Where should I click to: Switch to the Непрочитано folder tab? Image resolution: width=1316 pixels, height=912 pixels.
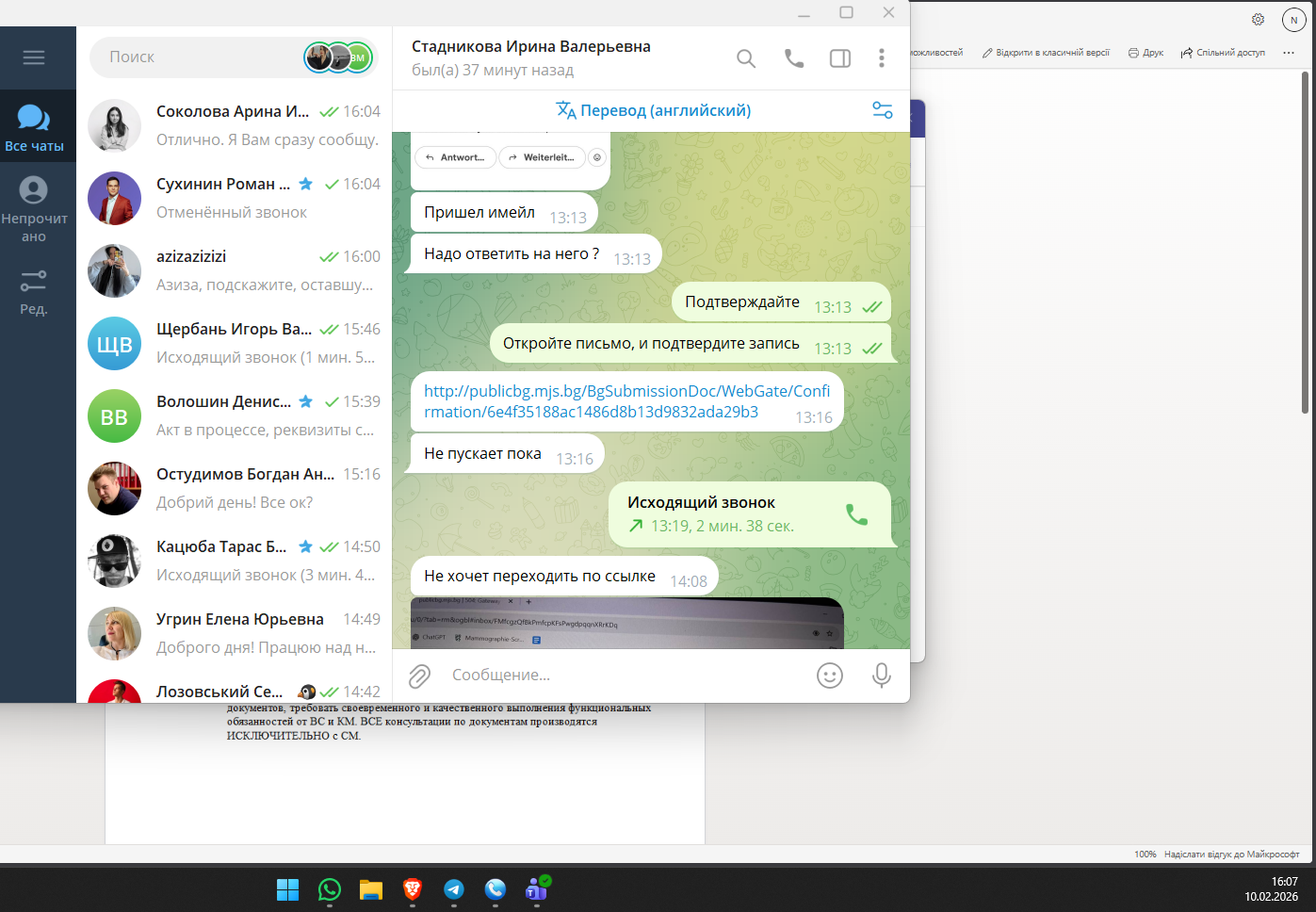point(35,209)
